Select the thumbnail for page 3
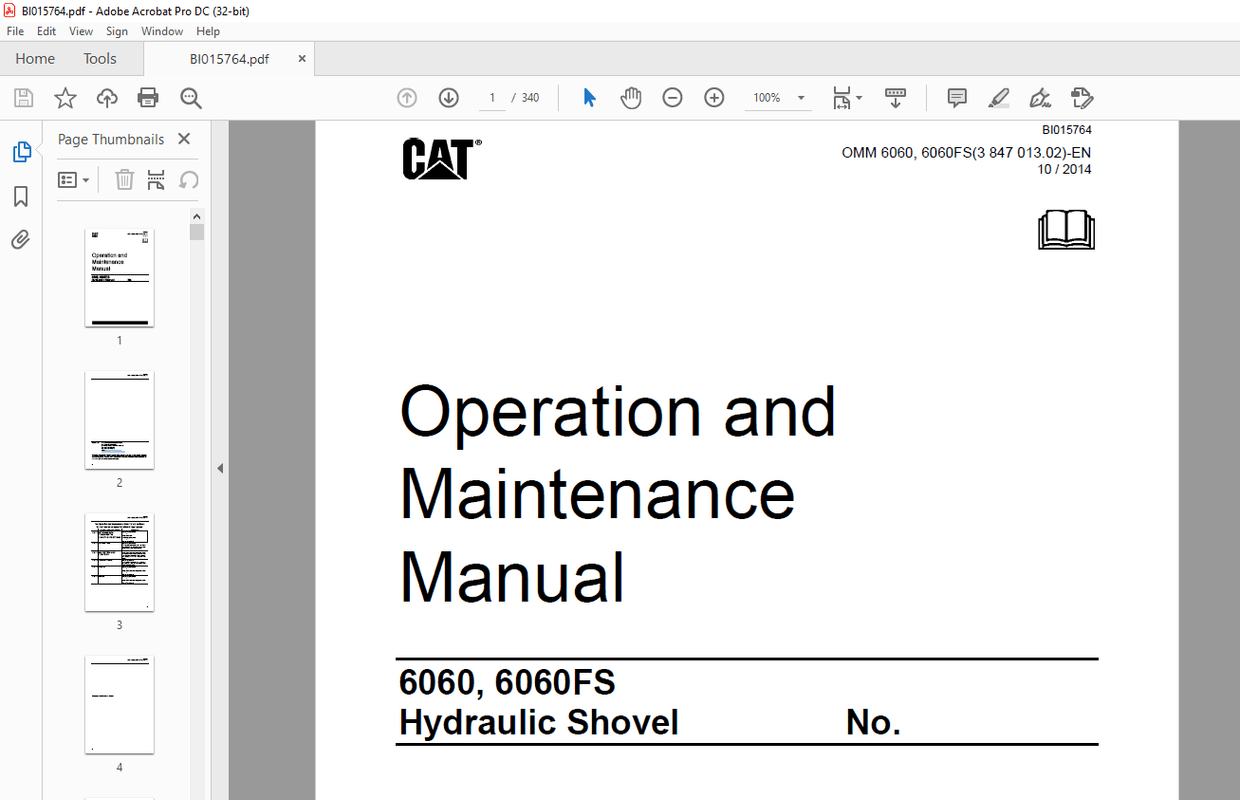 pos(119,562)
